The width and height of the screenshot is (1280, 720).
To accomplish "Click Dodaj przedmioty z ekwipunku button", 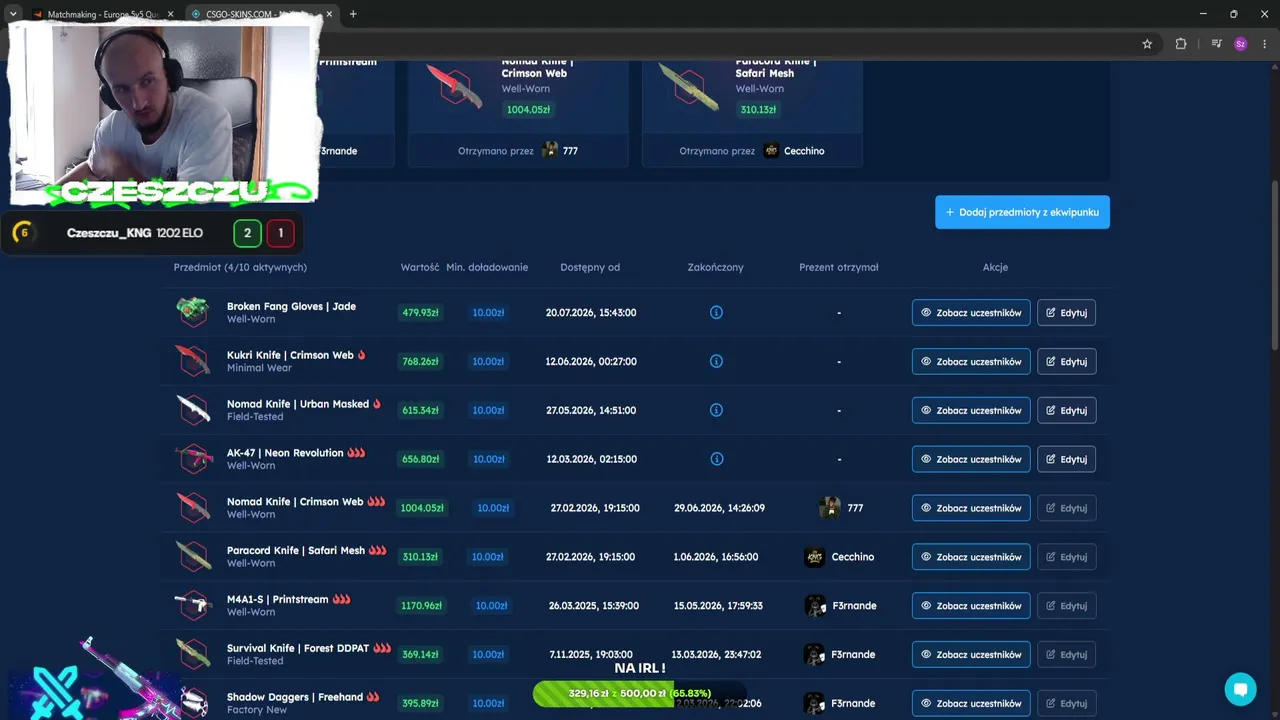I will click(x=1022, y=212).
